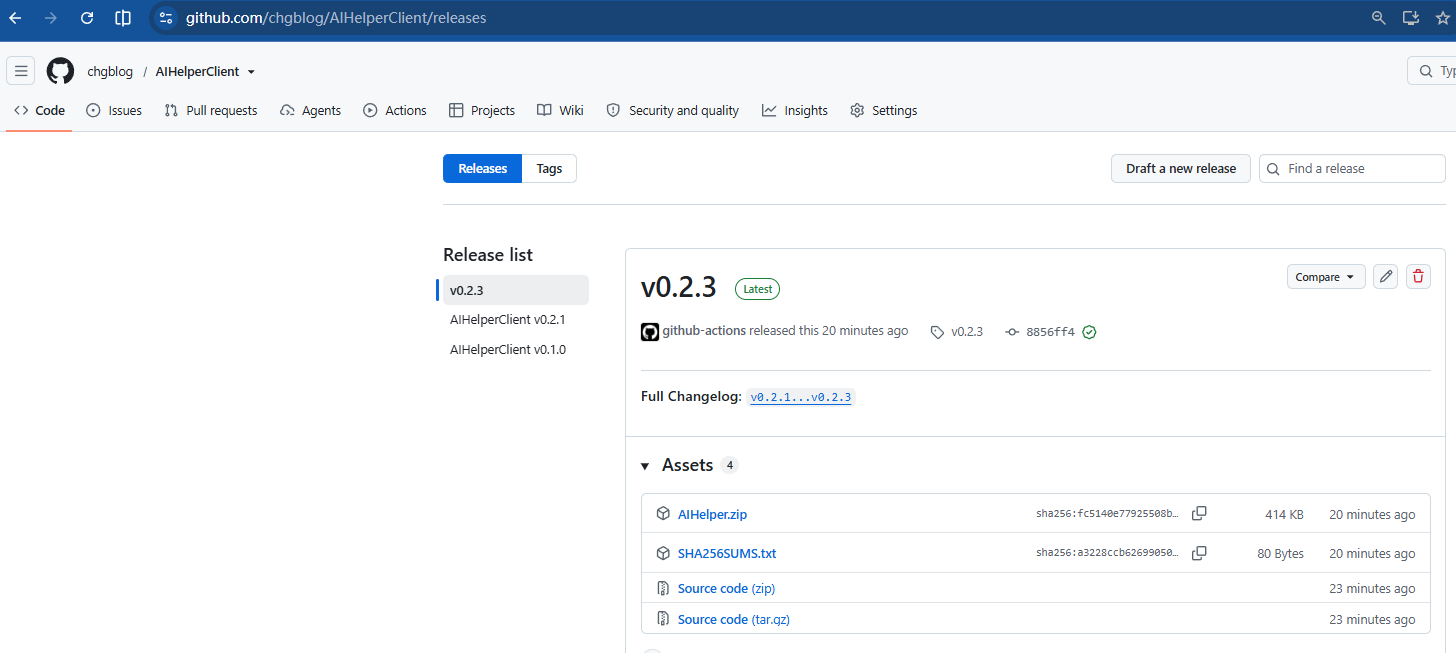Viewport: 1456px width, 653px height.
Task: Click the green commit status check icon
Action: pos(1089,332)
